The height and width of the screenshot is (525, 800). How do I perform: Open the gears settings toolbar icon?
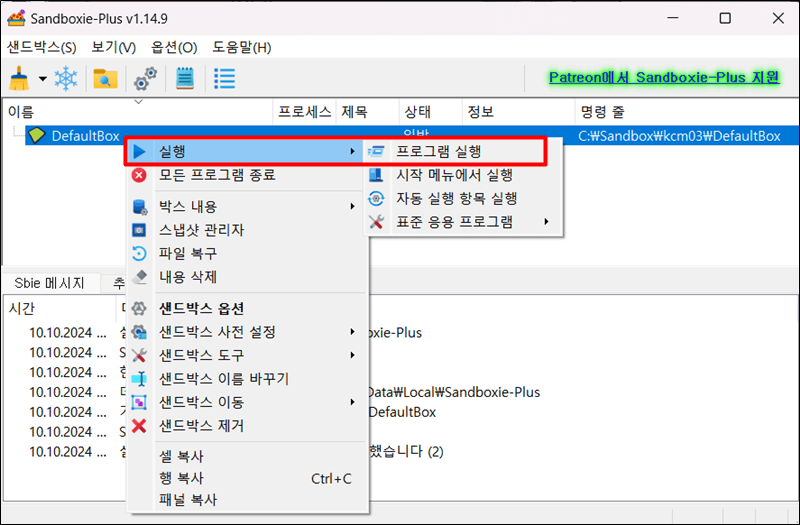point(145,79)
